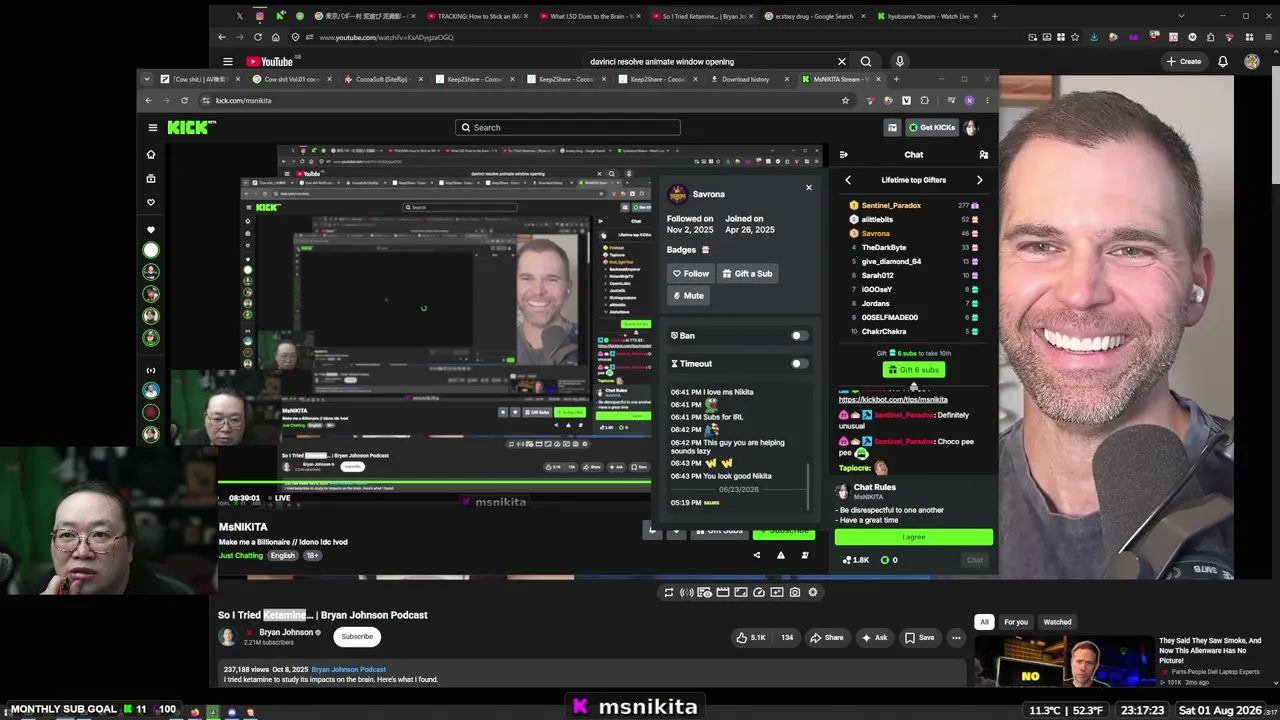Click the YouTube Create button

[1183, 62]
